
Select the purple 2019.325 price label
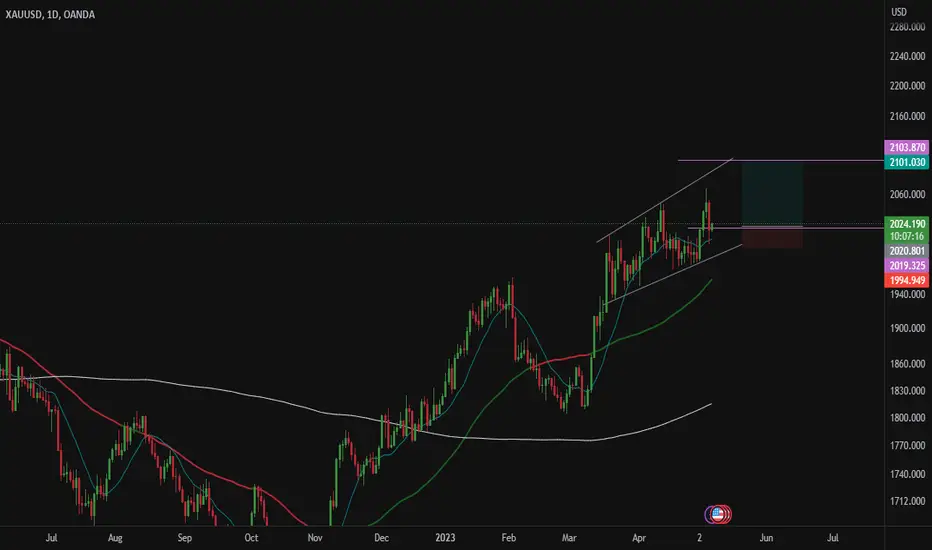(906, 266)
